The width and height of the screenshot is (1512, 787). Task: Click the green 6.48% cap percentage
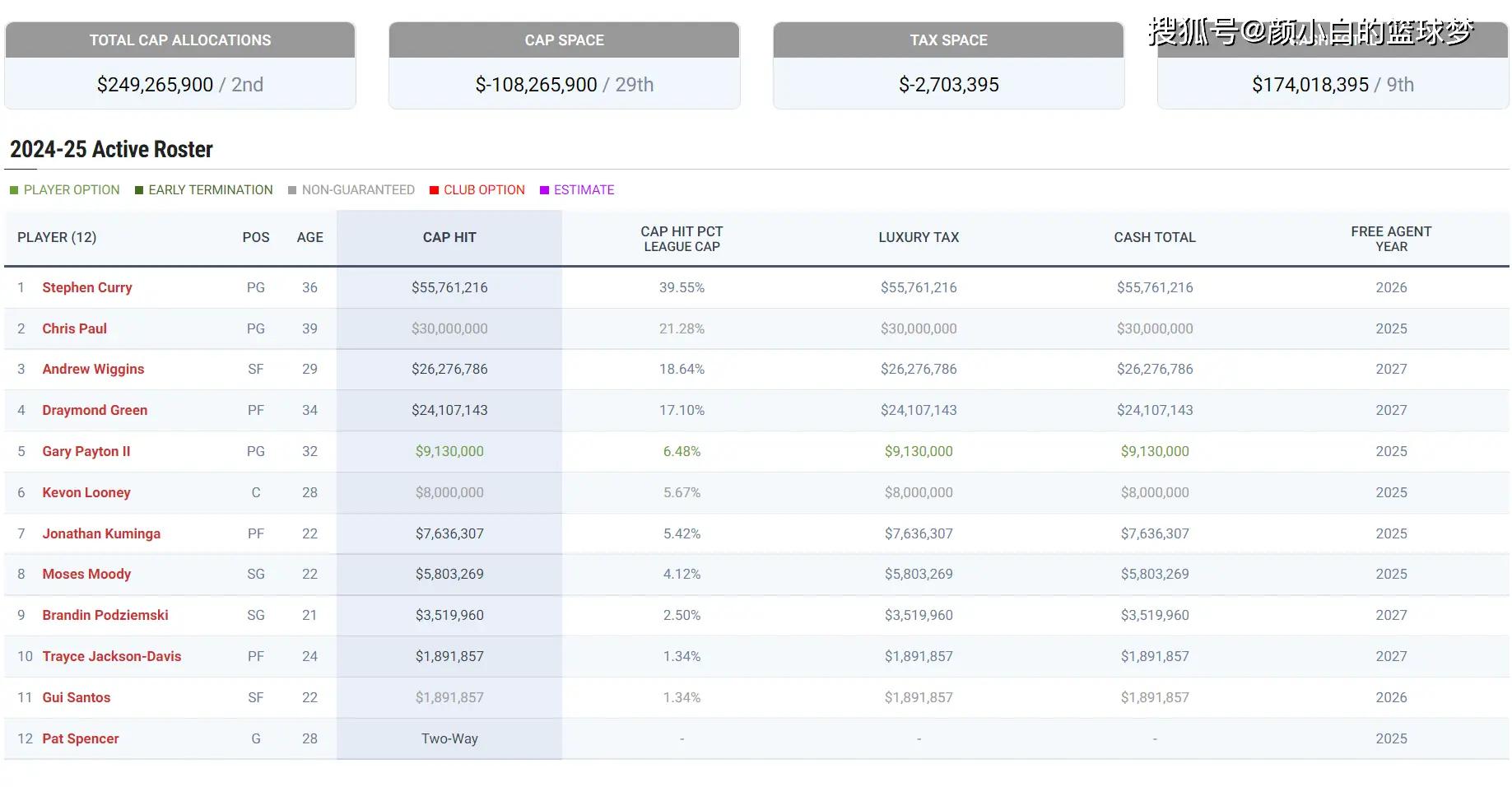682,451
